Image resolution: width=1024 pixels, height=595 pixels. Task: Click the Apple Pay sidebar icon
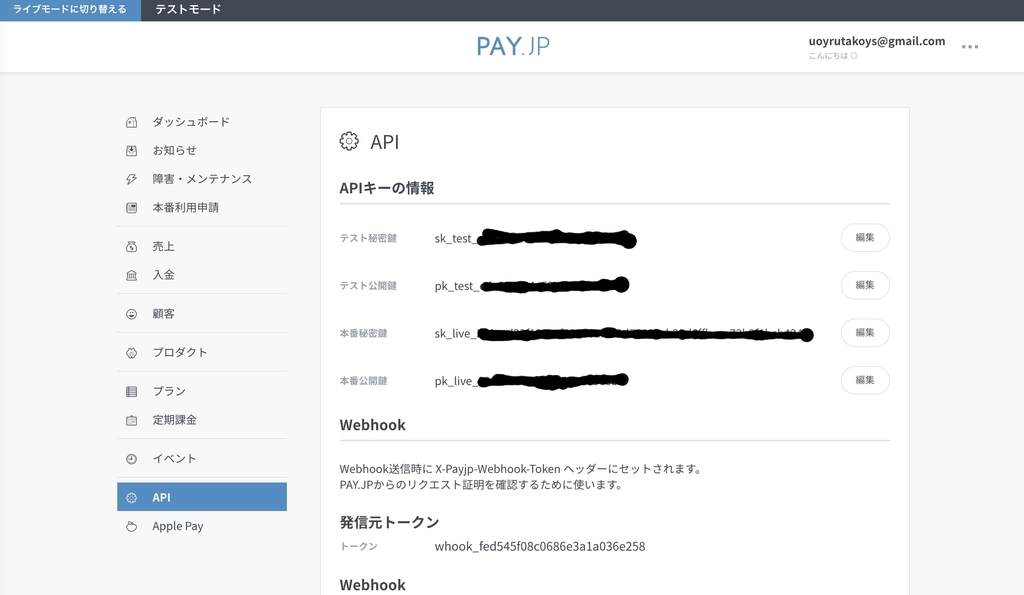(x=130, y=525)
